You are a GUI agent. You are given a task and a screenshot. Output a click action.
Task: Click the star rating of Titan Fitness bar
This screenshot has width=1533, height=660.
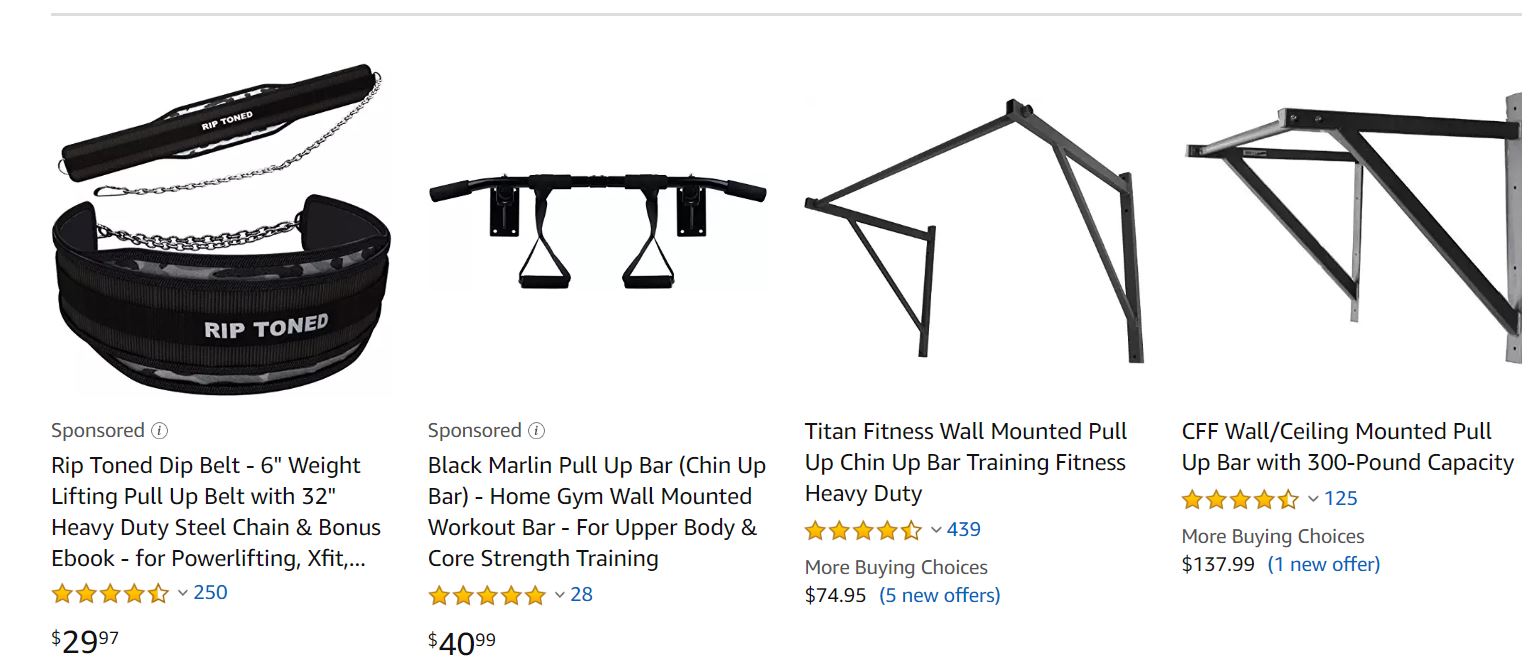(x=864, y=530)
